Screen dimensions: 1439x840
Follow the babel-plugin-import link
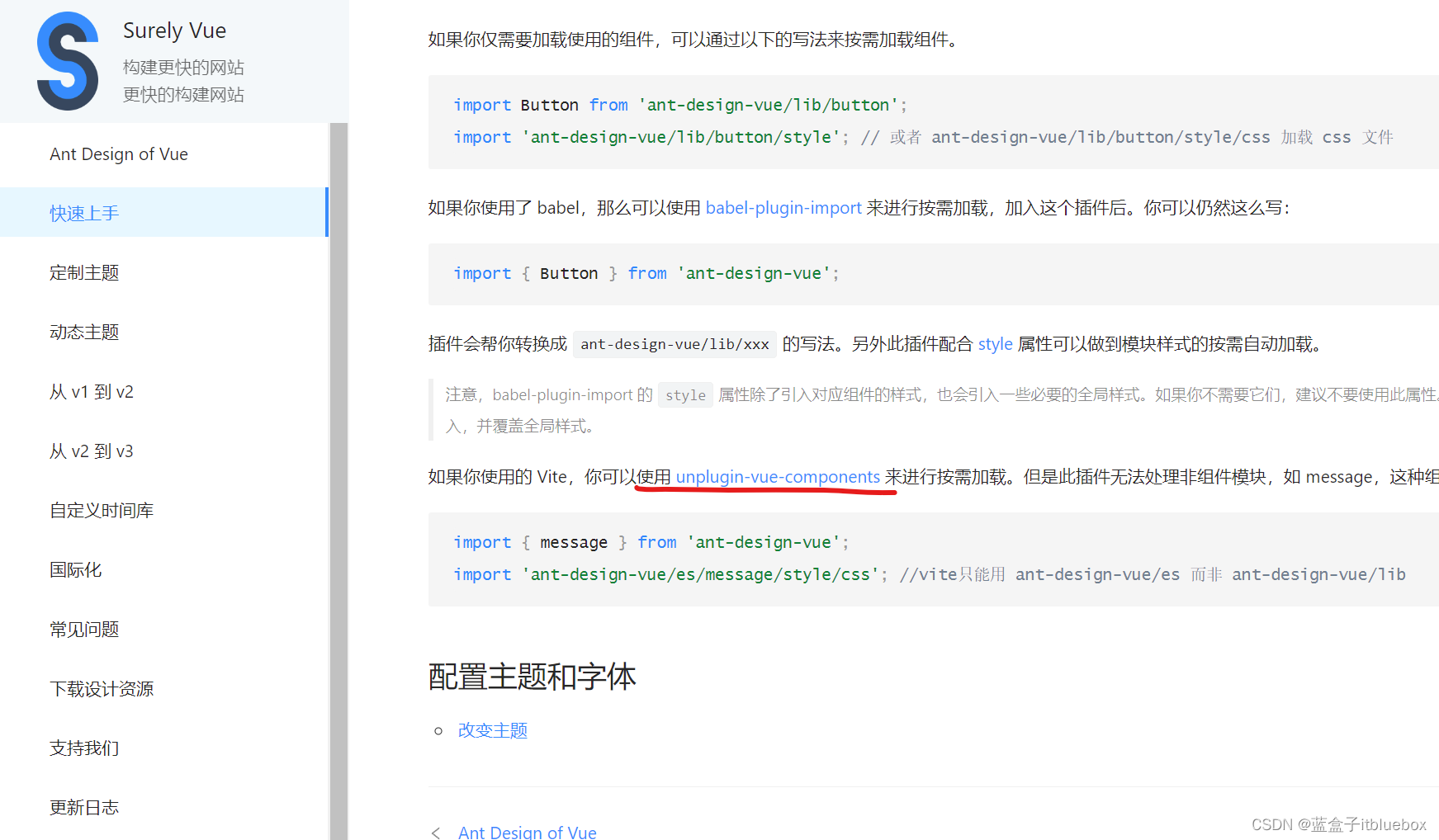(x=783, y=208)
